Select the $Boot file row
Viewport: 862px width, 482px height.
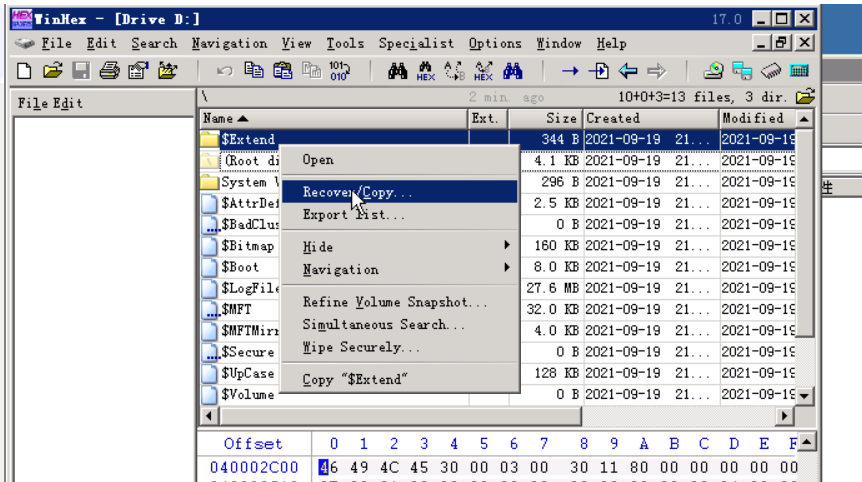pos(498,267)
